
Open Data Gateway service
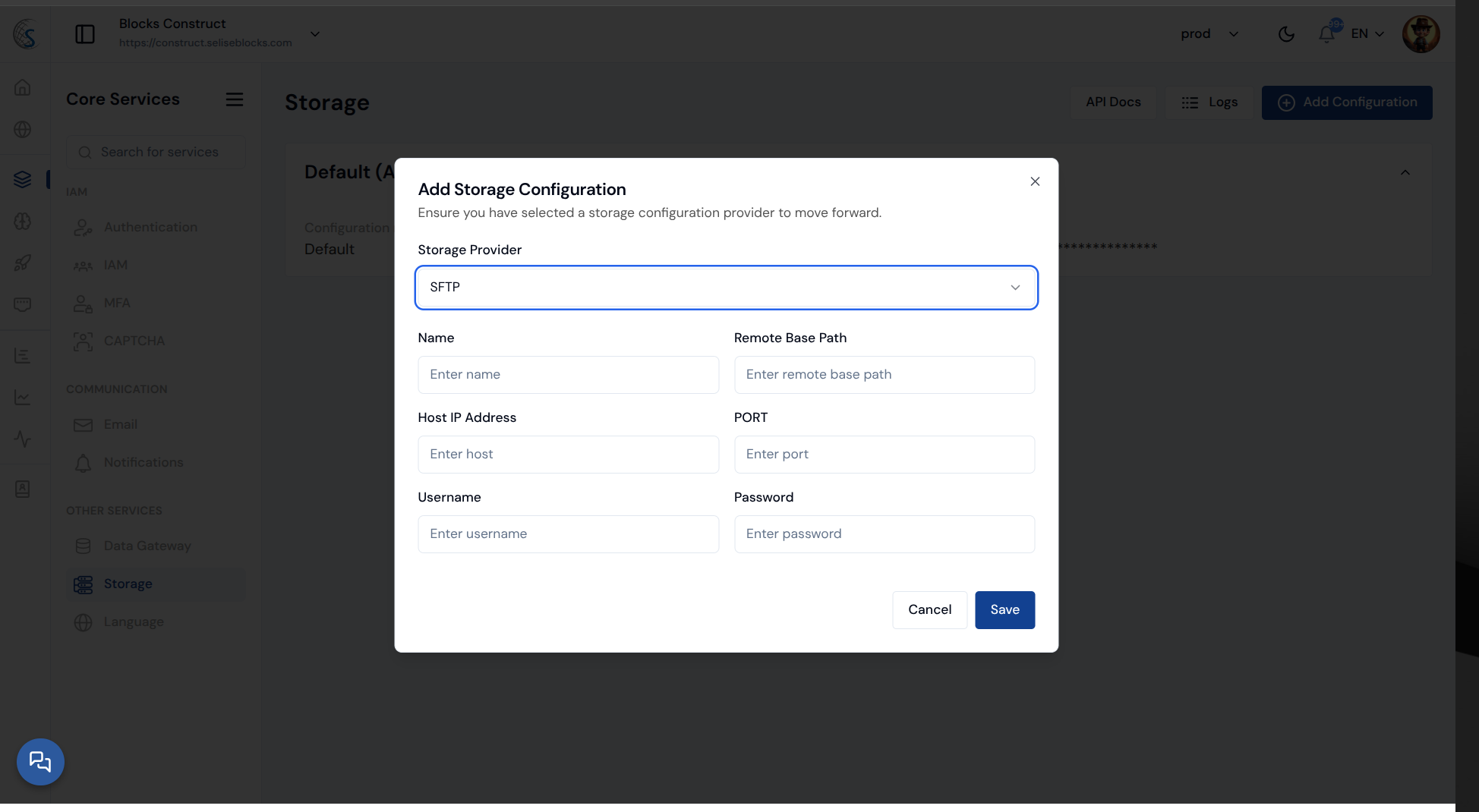pos(147,546)
